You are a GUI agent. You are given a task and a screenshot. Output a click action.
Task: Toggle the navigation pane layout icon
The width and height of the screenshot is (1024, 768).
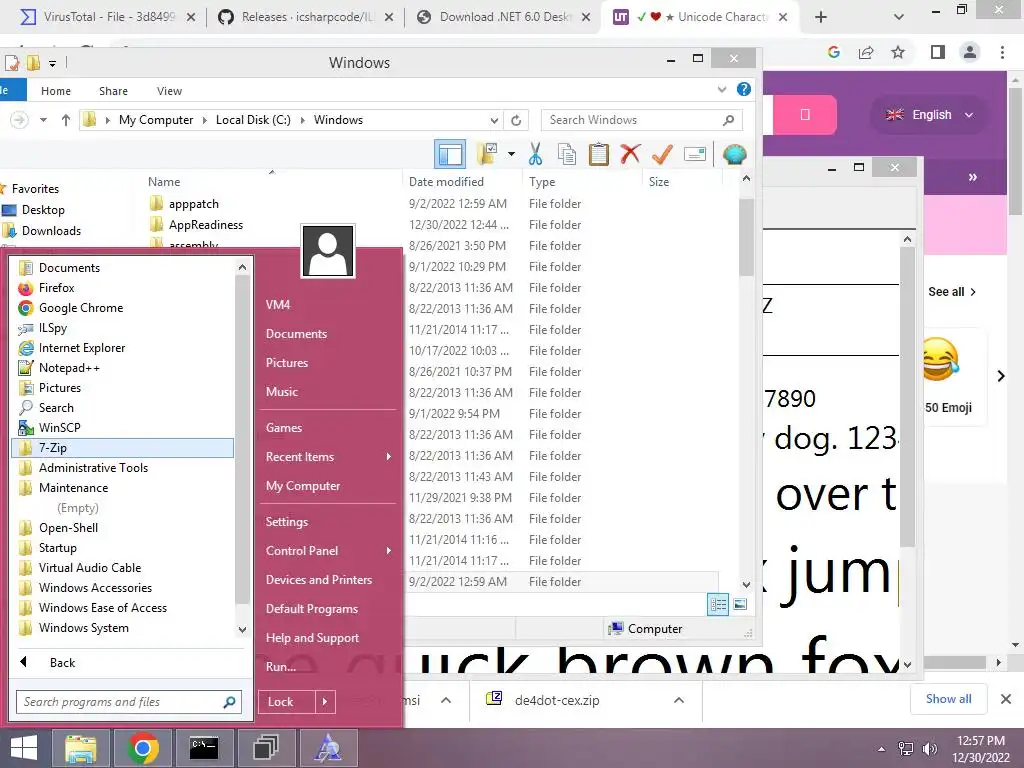(450, 155)
